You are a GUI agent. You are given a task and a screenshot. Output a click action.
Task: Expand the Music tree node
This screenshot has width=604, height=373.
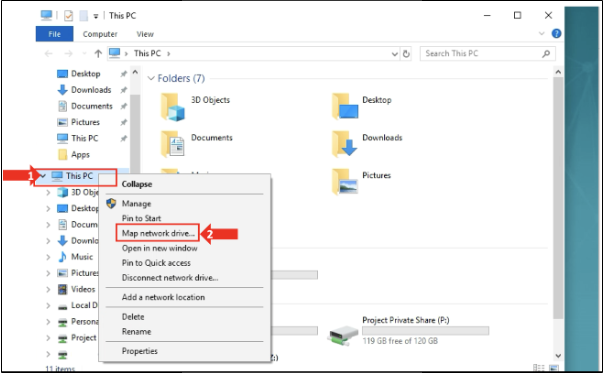pyautogui.click(x=48, y=257)
